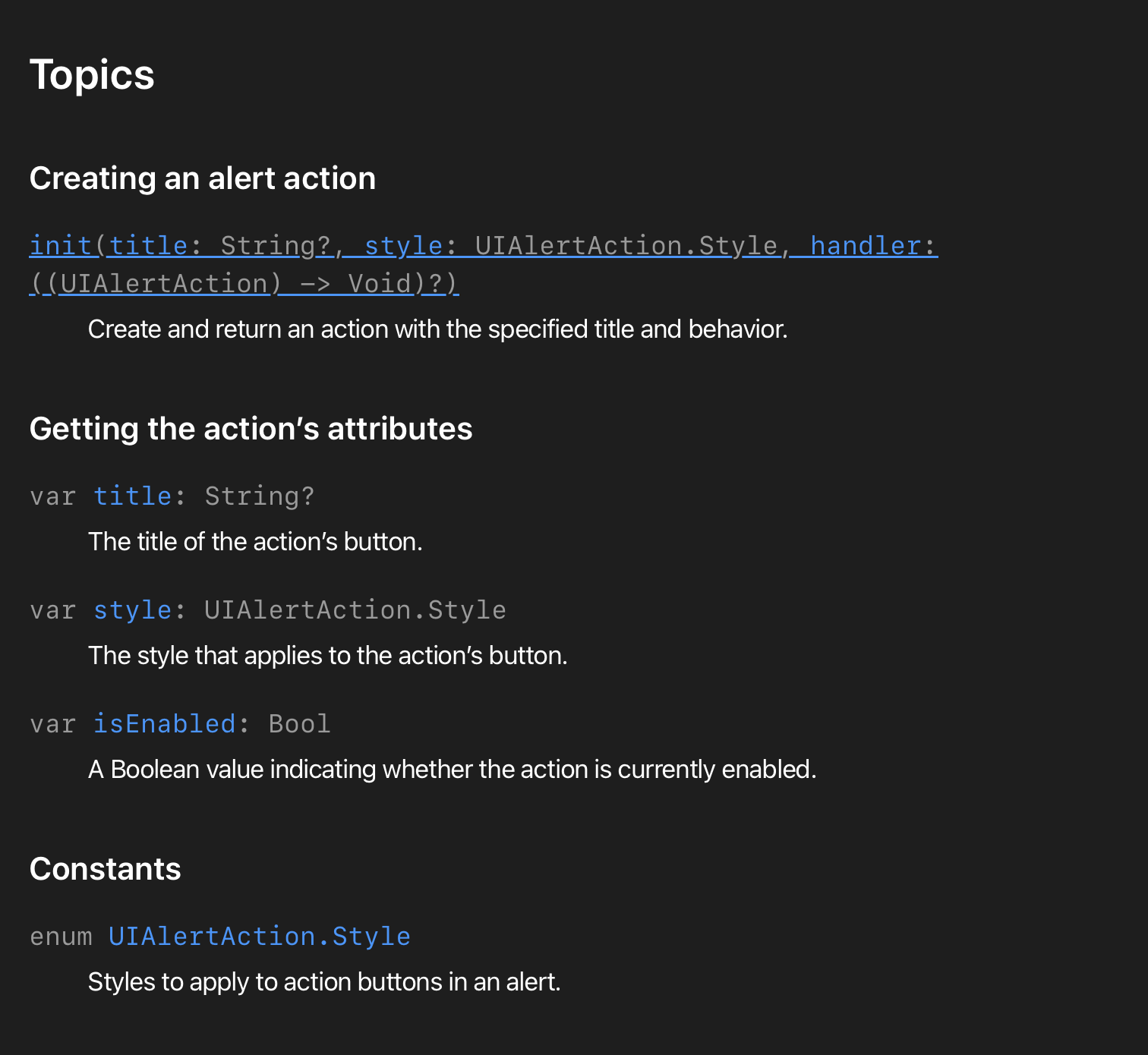The image size is (1148, 1055).
Task: Click "The title of the action's button" text
Action: coord(255,542)
